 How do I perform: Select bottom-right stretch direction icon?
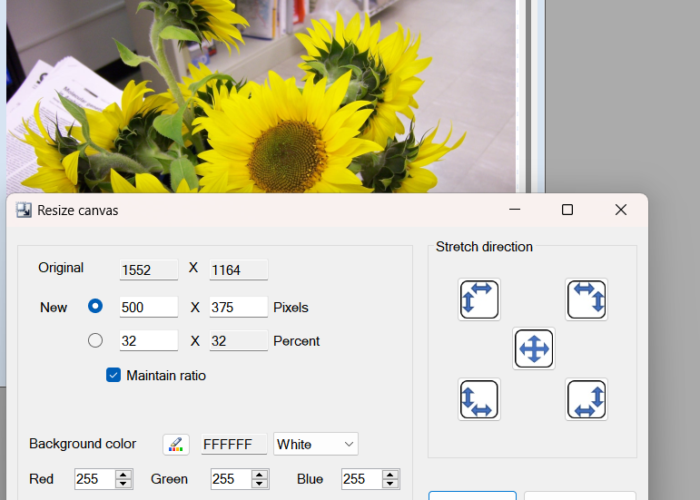tap(586, 399)
